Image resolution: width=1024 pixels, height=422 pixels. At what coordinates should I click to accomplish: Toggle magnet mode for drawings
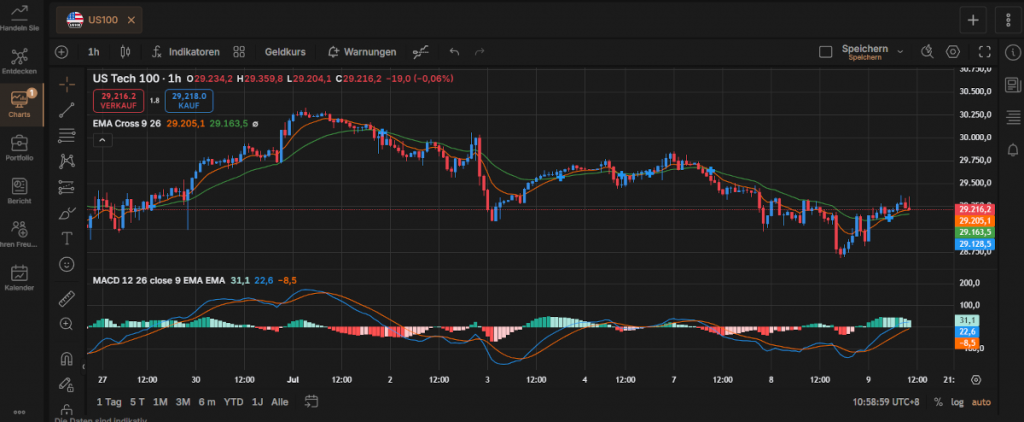67,359
